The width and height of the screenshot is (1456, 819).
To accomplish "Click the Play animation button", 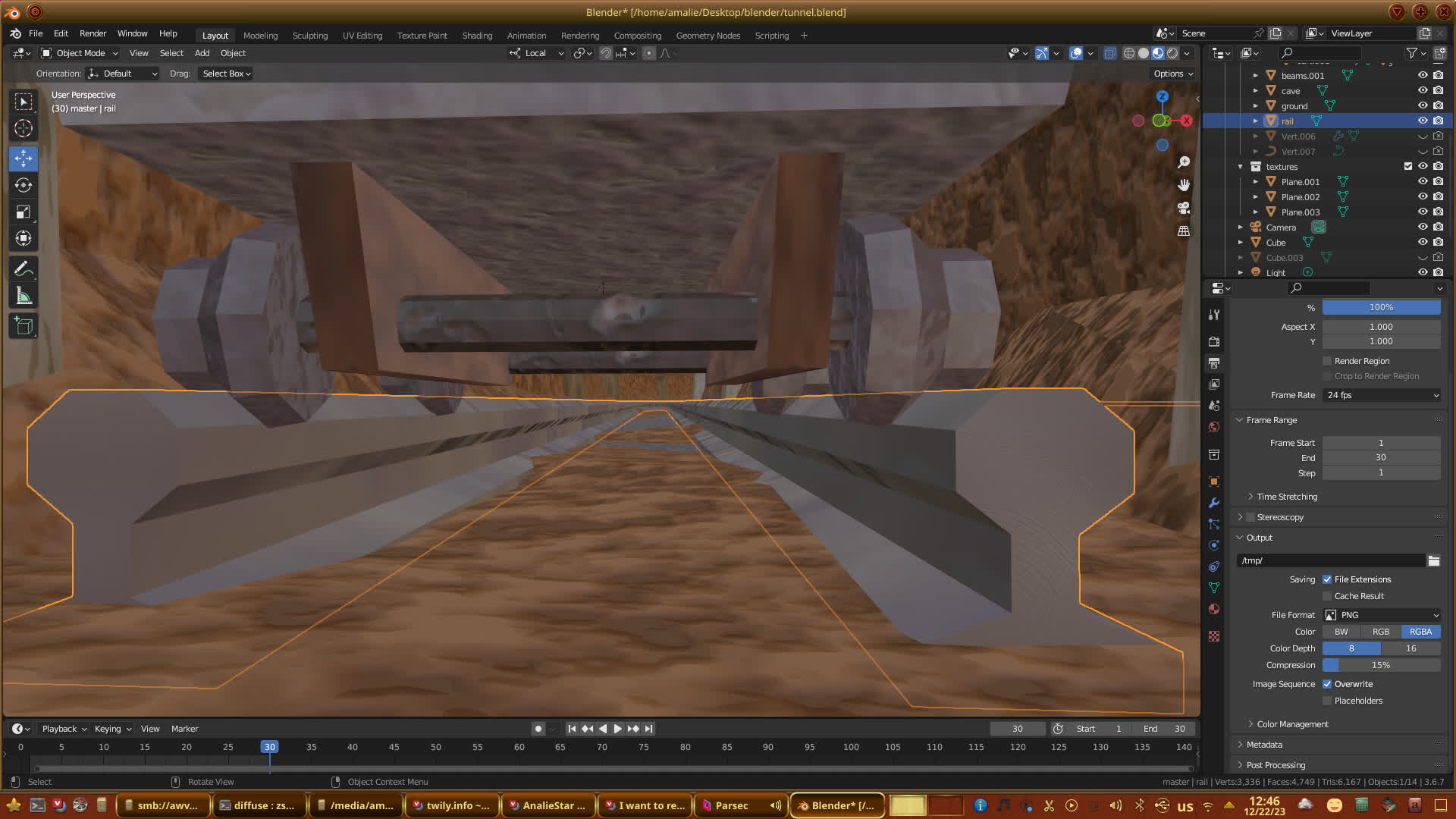I will [617, 729].
